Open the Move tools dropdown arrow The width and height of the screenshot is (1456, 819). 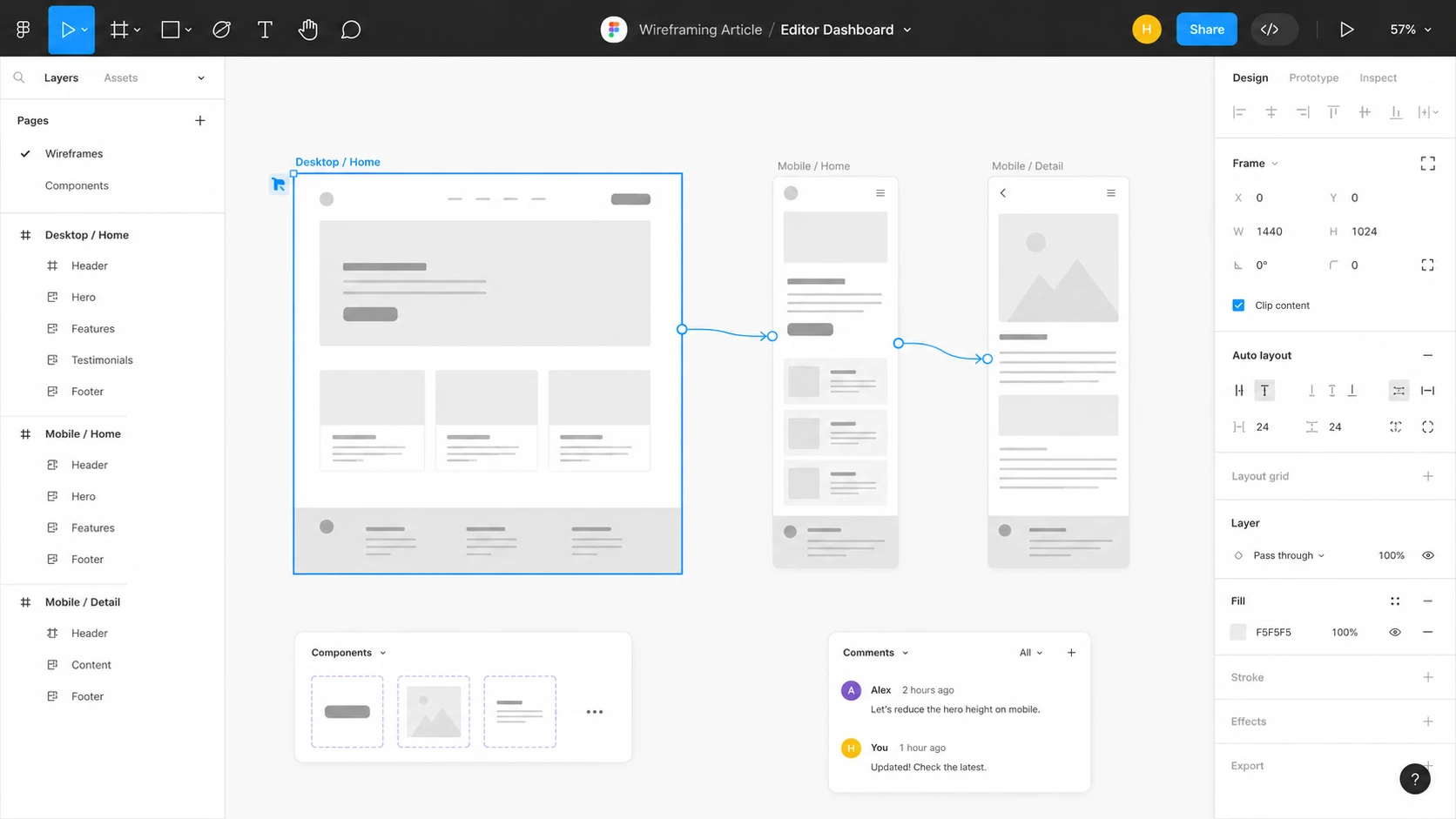click(84, 30)
